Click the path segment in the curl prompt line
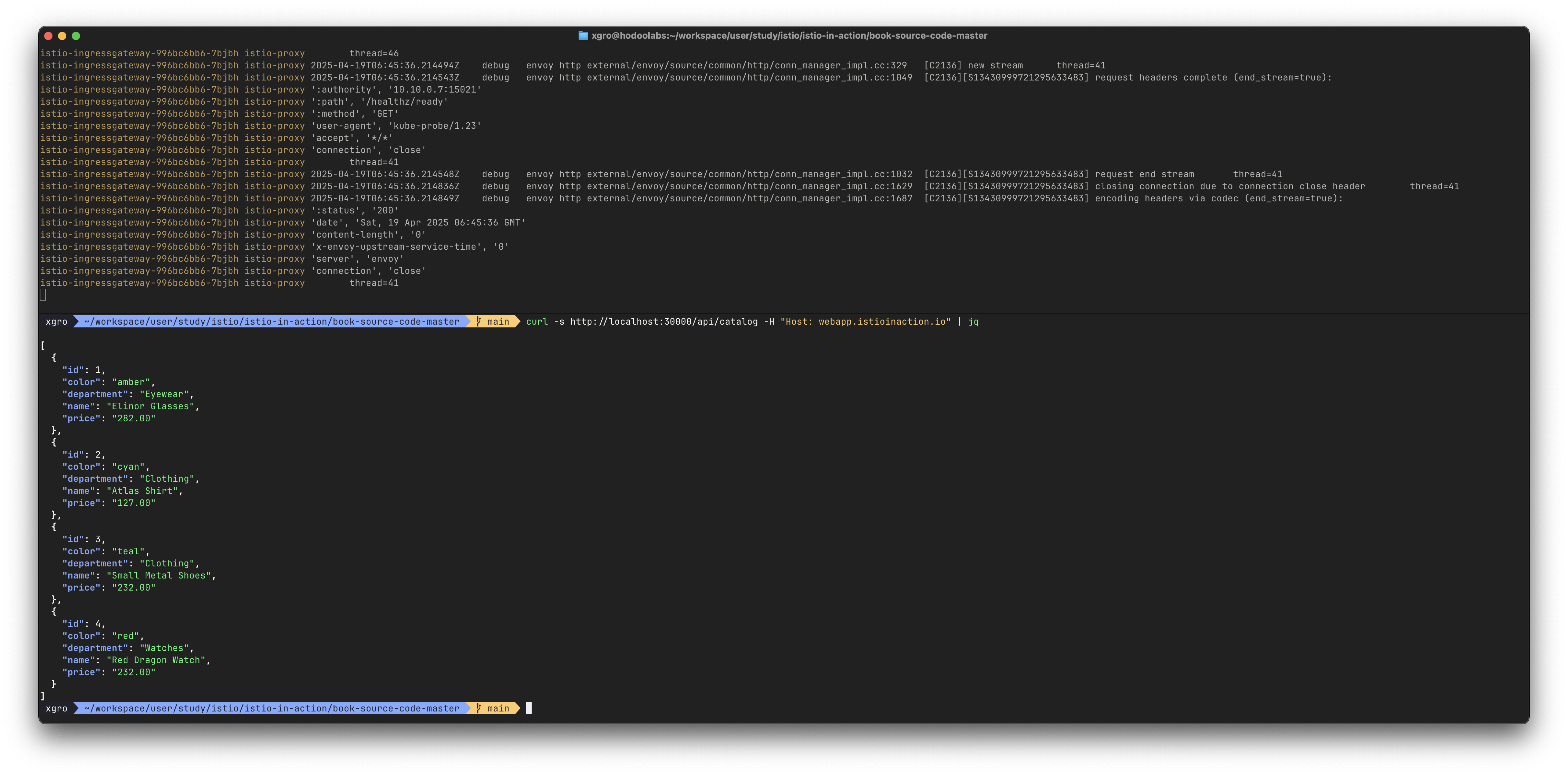Viewport: 1568px width, 775px height. tap(272, 322)
